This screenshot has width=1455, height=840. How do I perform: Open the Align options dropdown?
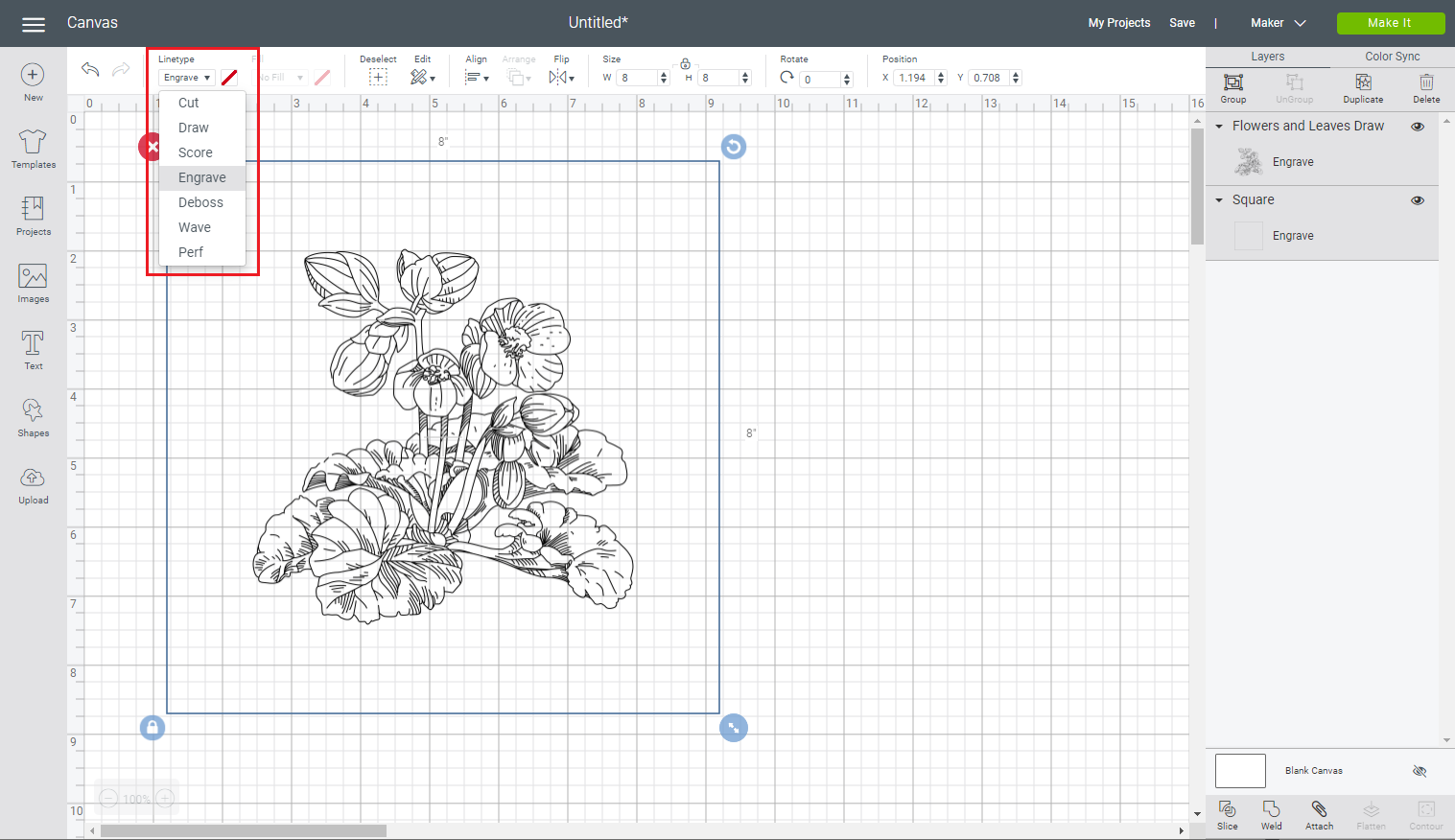coord(477,77)
